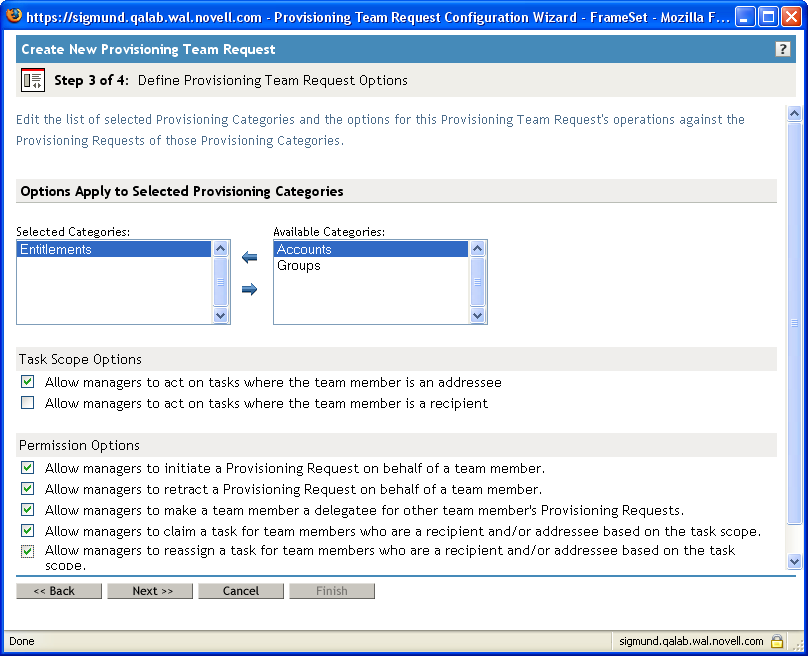
Task: Toggle managers act on addressee tasks checkbox
Action: [28, 382]
